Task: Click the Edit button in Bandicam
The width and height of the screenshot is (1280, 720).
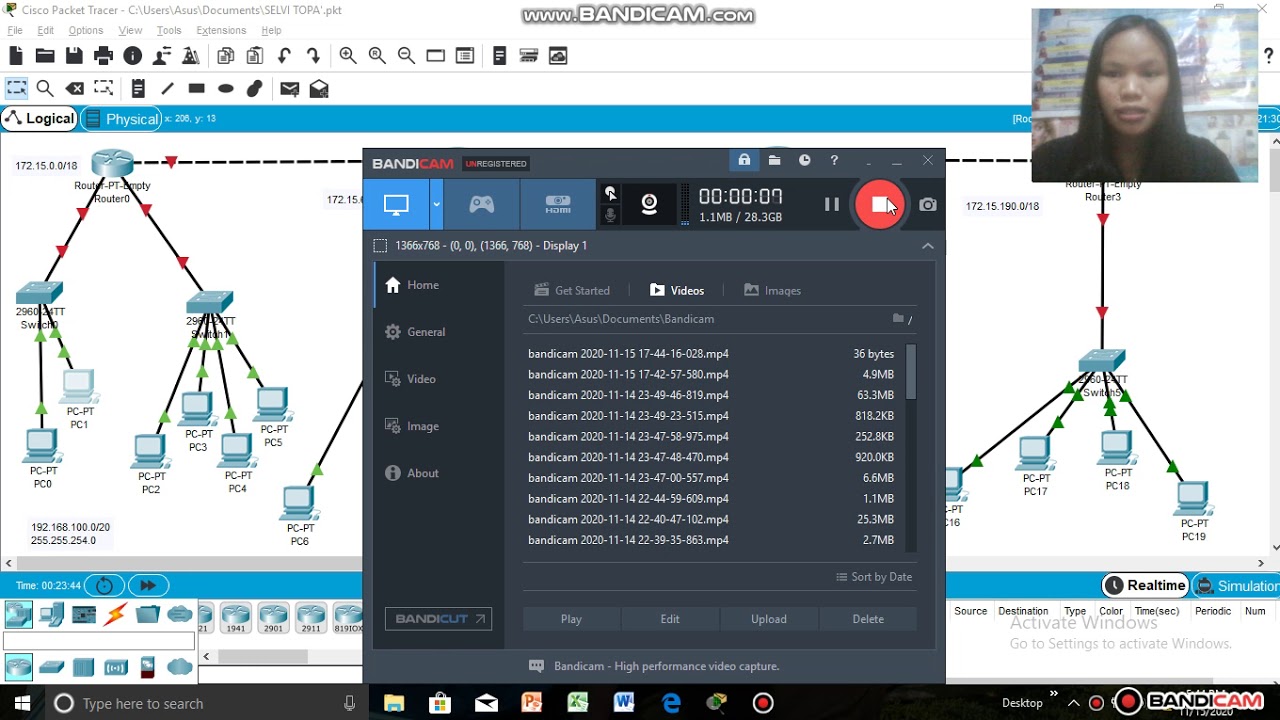Action: pos(670,619)
